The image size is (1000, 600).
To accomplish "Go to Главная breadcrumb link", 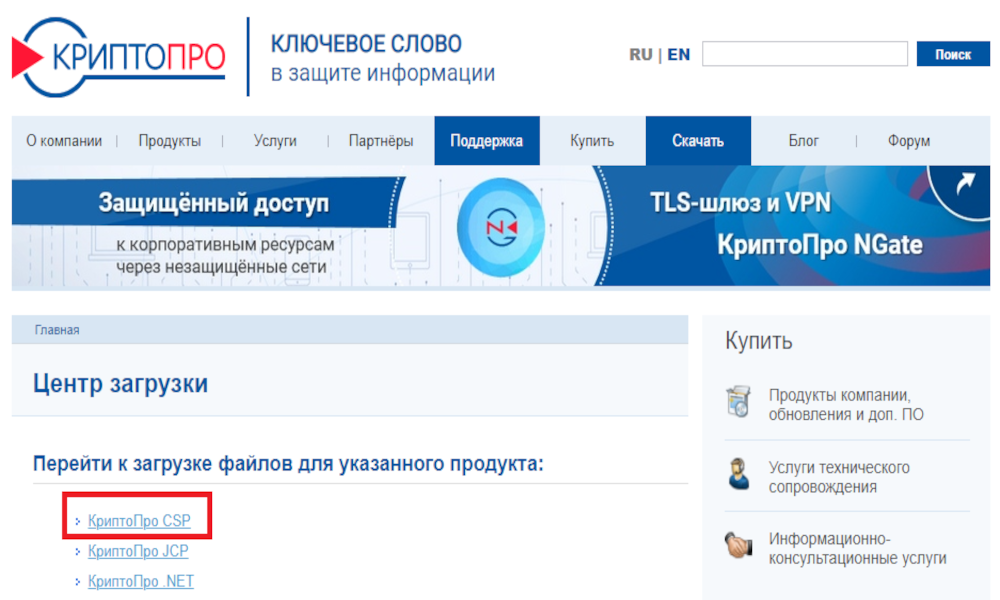I will [57, 330].
